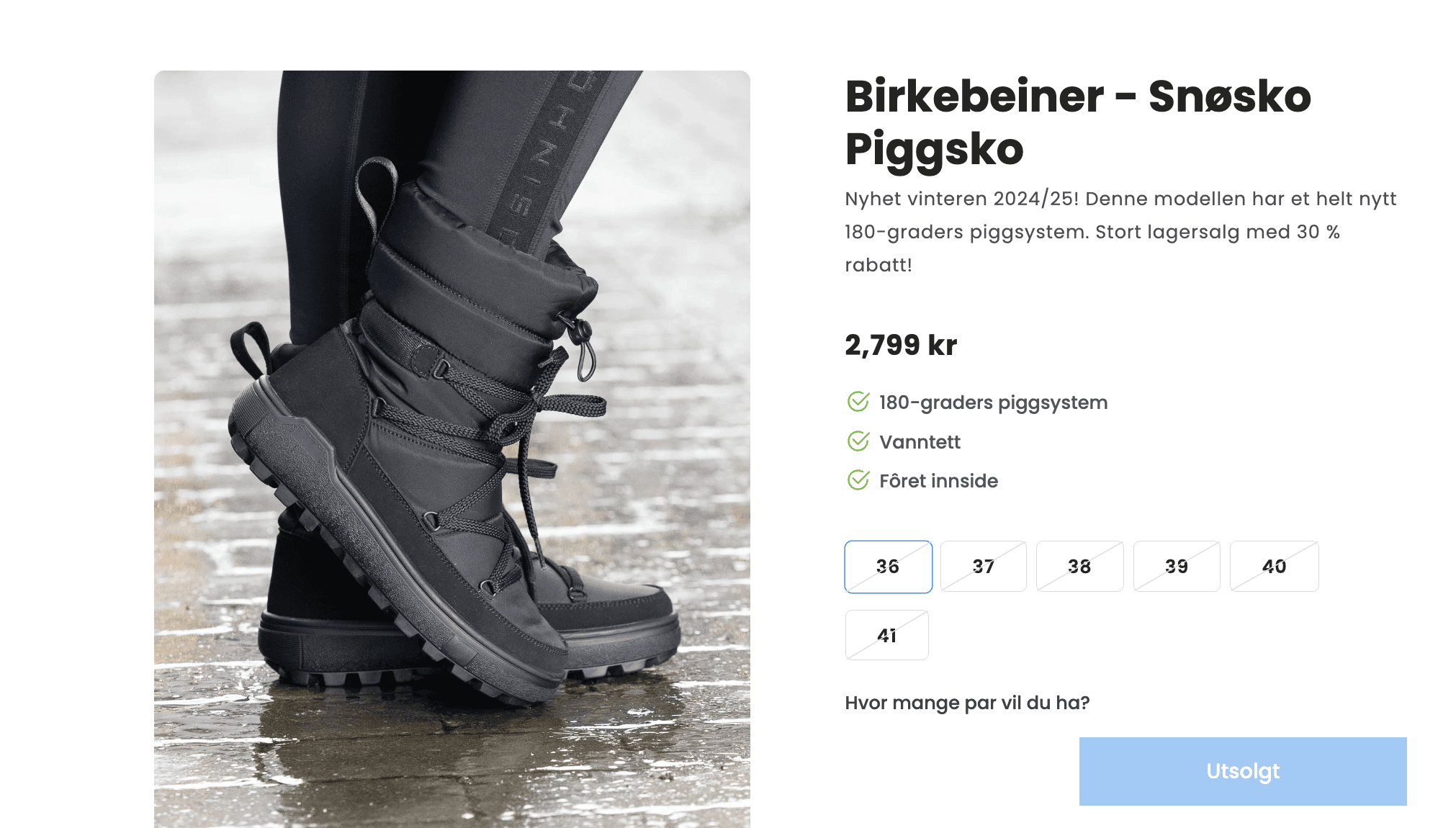The height and width of the screenshot is (828, 1456).
Task: Click the Nyhet vinteren 2024/25 description sentence
Action: [962, 199]
